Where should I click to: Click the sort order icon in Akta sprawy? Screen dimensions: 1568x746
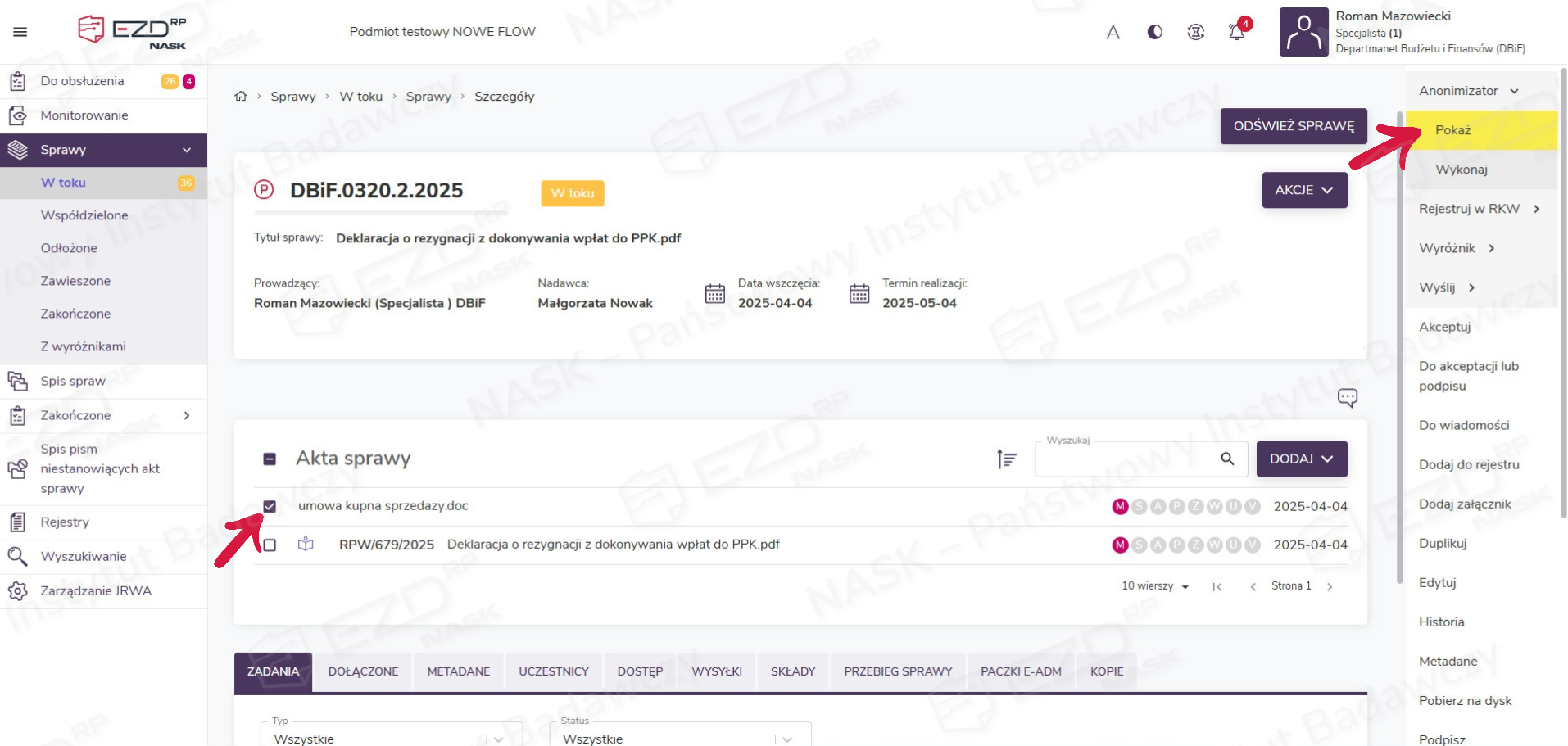(x=1007, y=459)
